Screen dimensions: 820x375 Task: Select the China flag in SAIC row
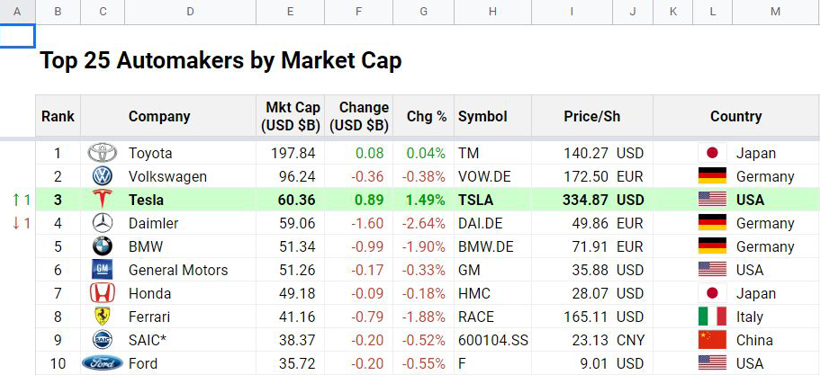[712, 340]
